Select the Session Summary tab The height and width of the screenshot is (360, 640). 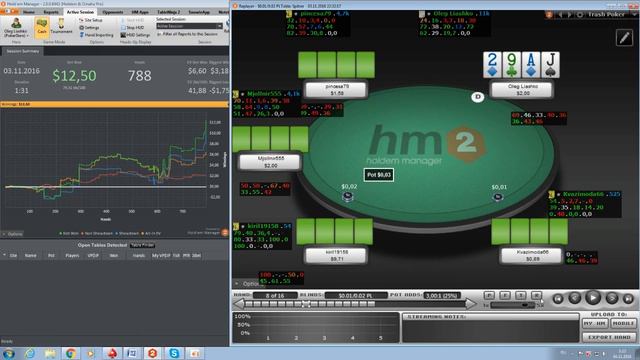23,51
